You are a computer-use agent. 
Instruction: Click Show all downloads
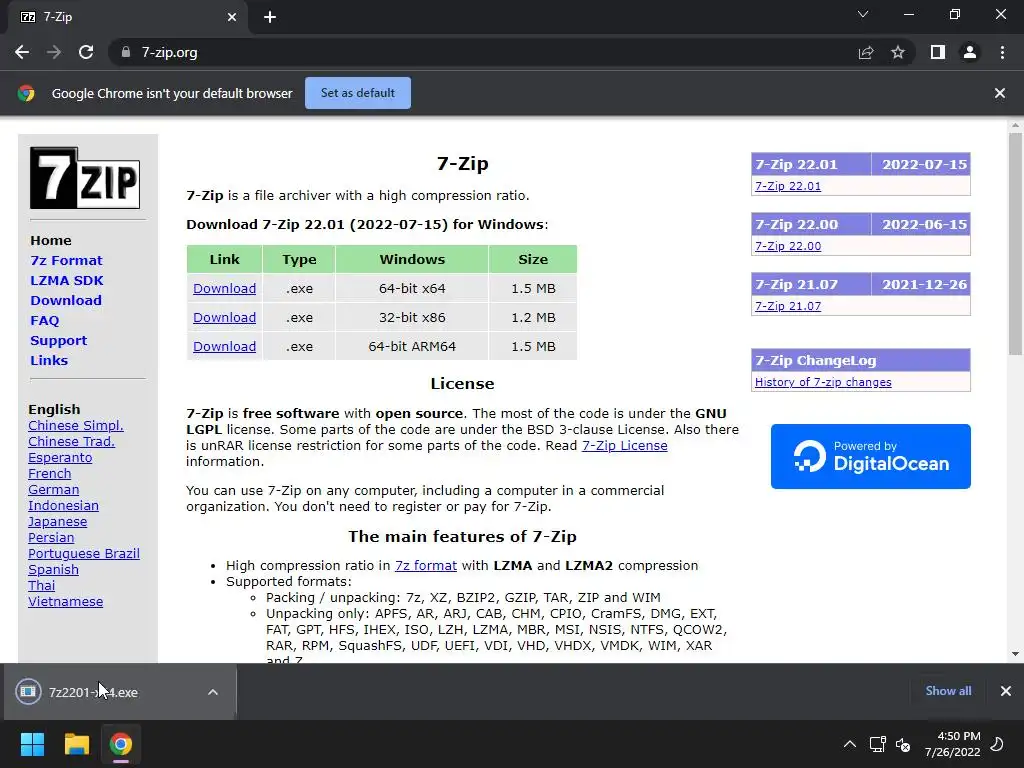[x=948, y=691]
